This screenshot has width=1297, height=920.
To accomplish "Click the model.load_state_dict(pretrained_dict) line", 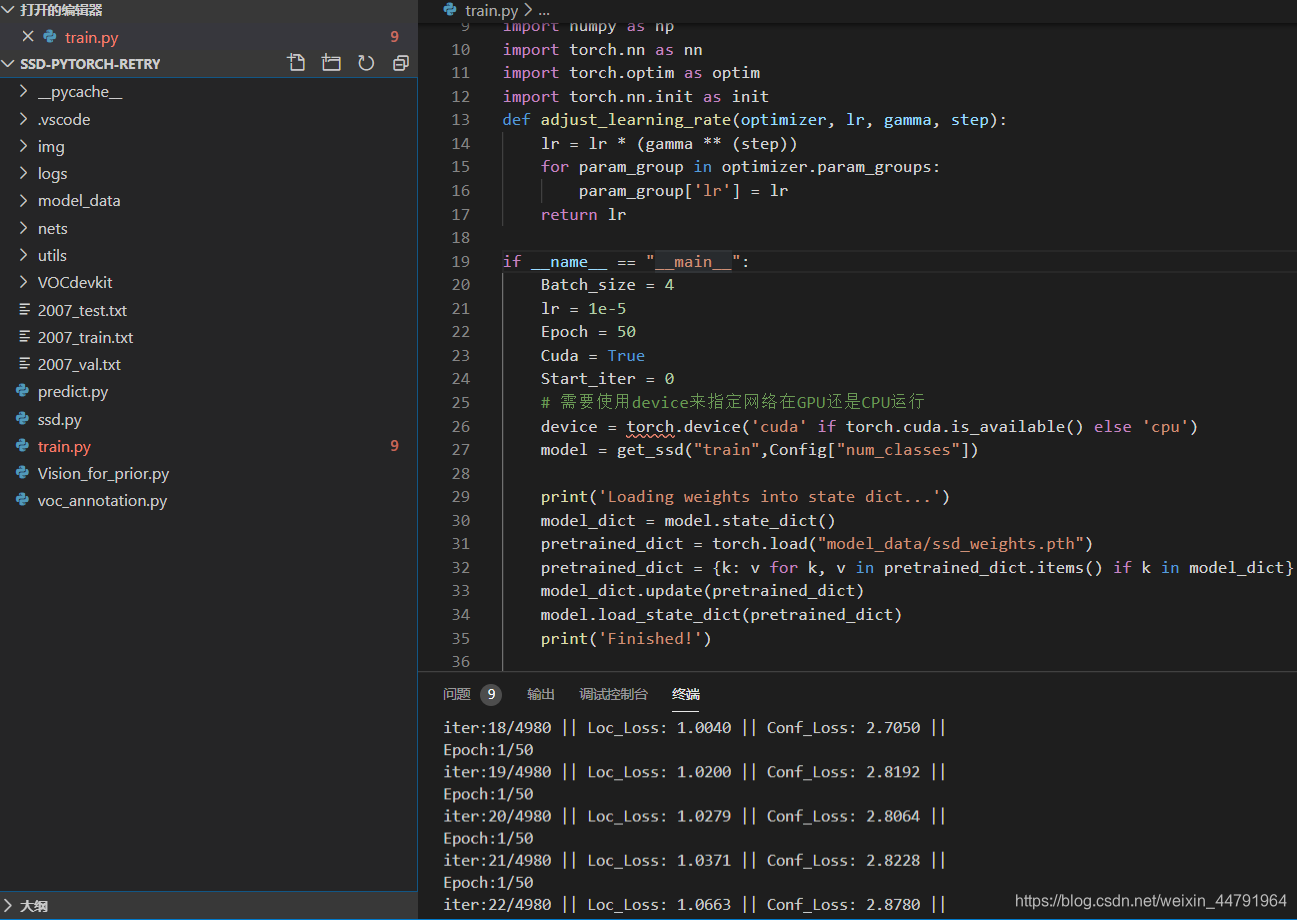I will [721, 615].
